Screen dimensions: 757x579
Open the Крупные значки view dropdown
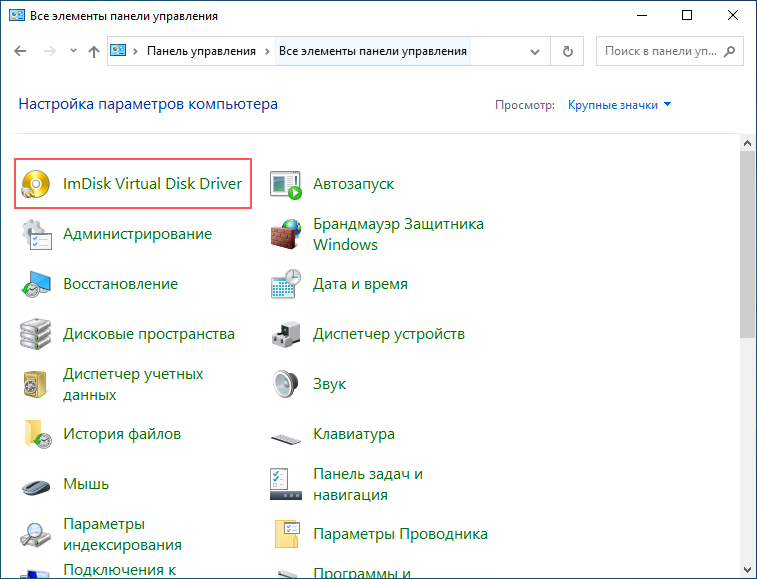pyautogui.click(x=619, y=105)
